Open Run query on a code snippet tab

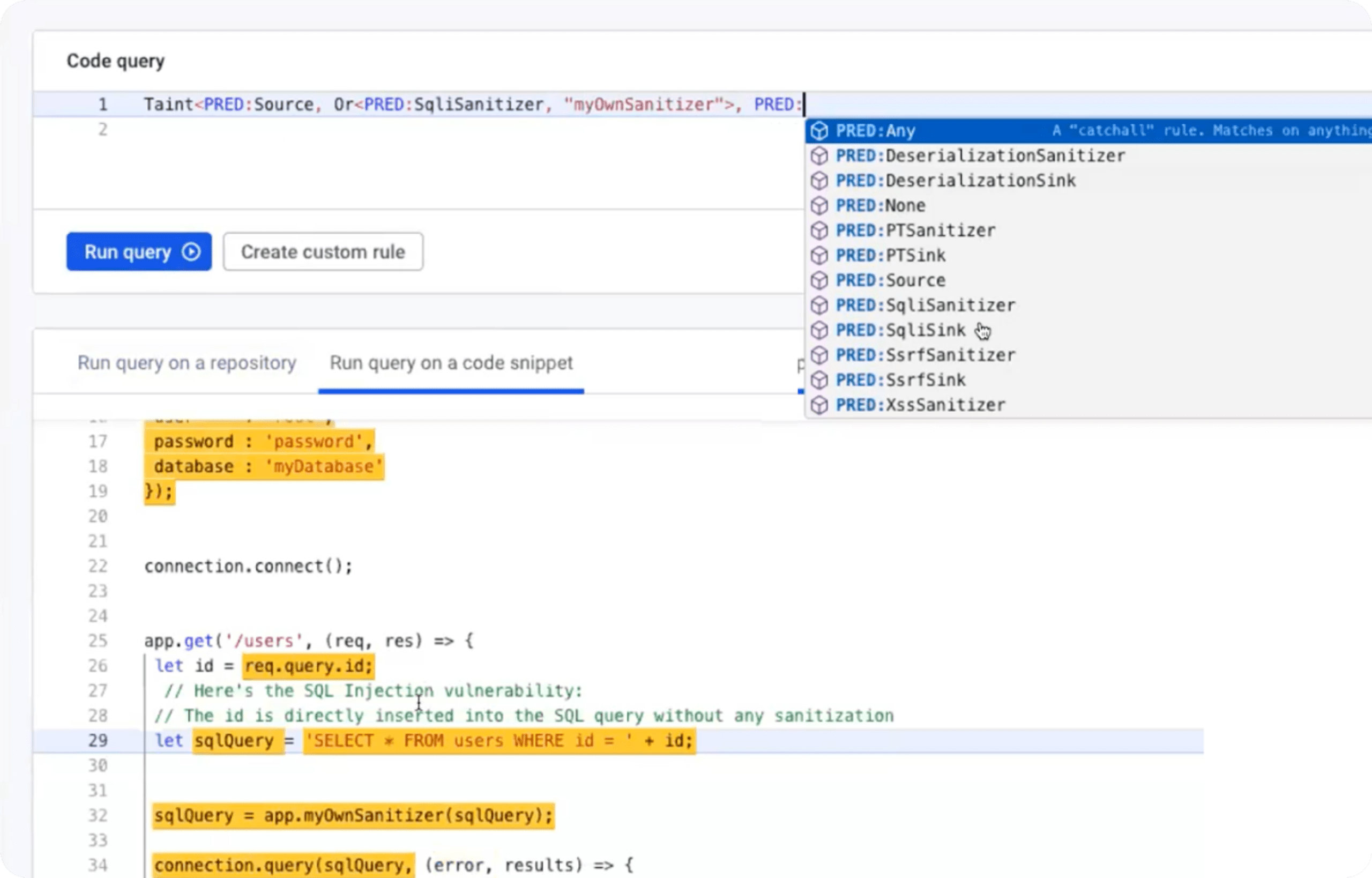tap(451, 362)
